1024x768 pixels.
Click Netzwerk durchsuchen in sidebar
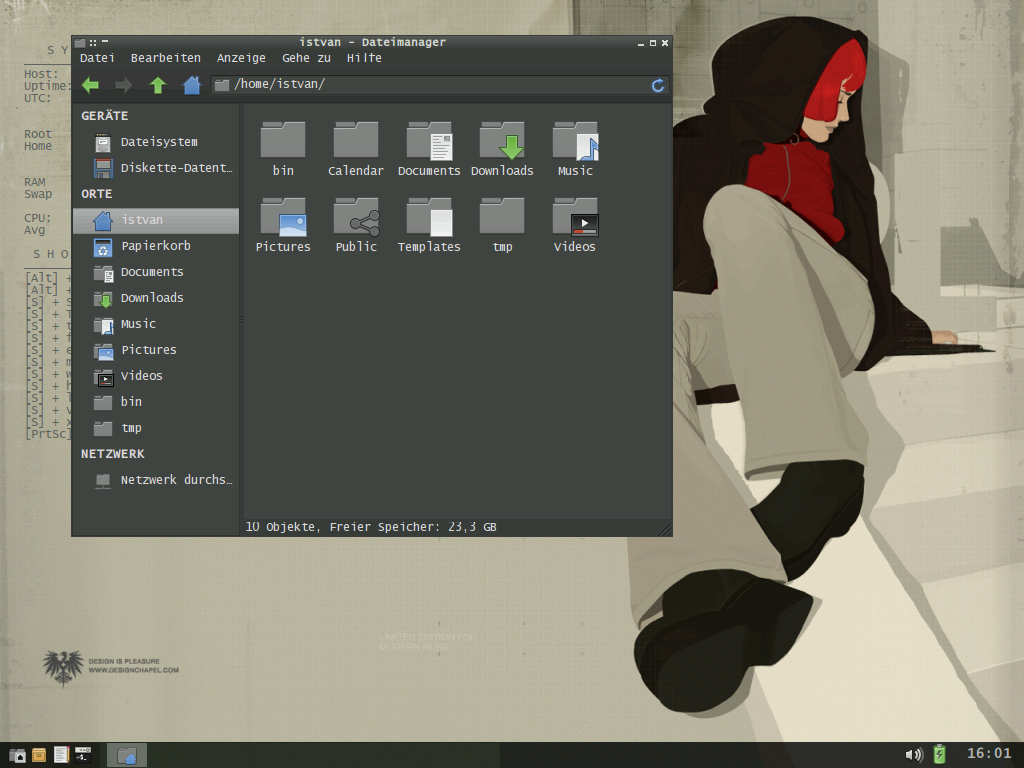coord(156,480)
